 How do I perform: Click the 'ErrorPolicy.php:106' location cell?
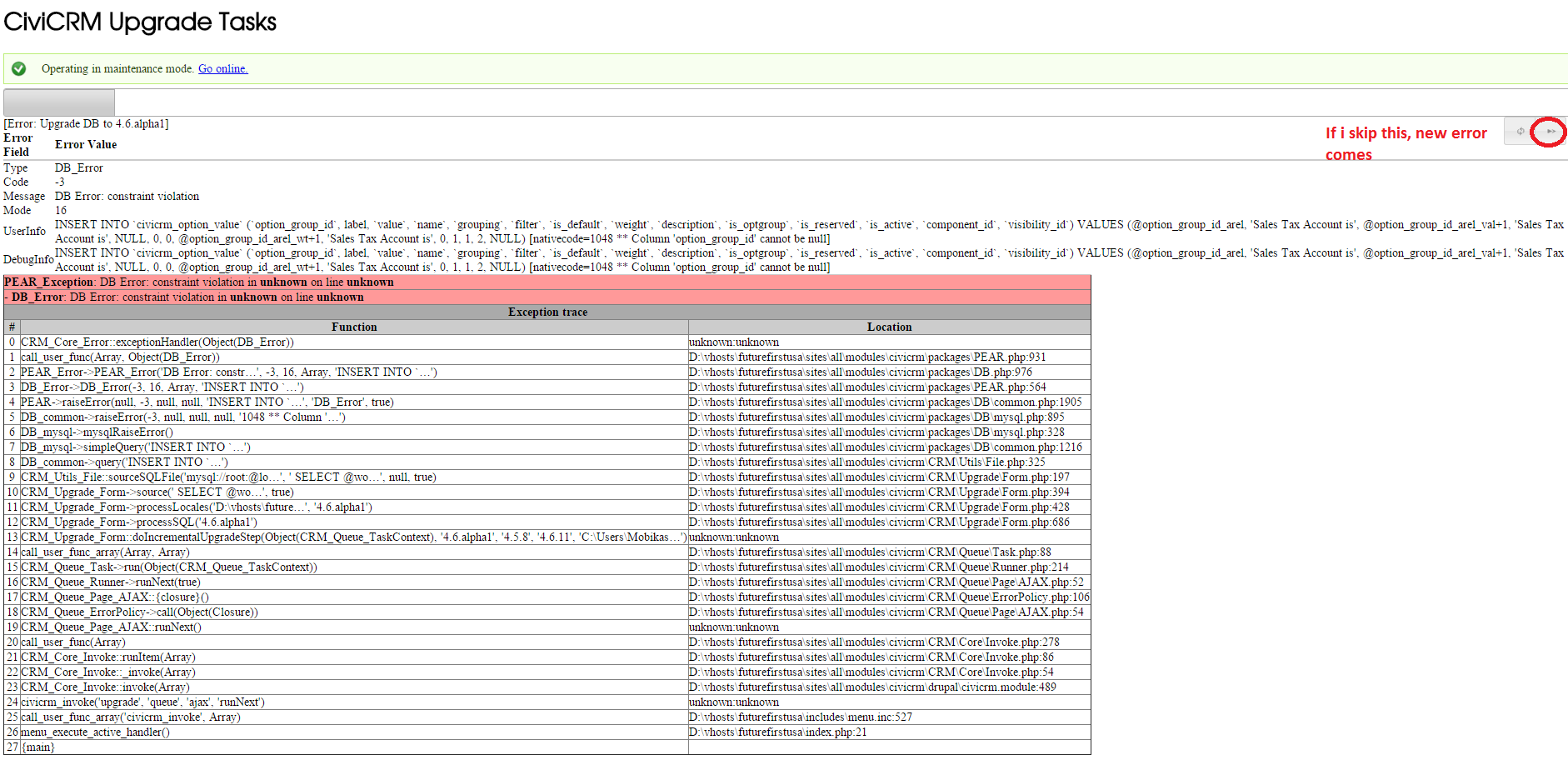click(889, 597)
